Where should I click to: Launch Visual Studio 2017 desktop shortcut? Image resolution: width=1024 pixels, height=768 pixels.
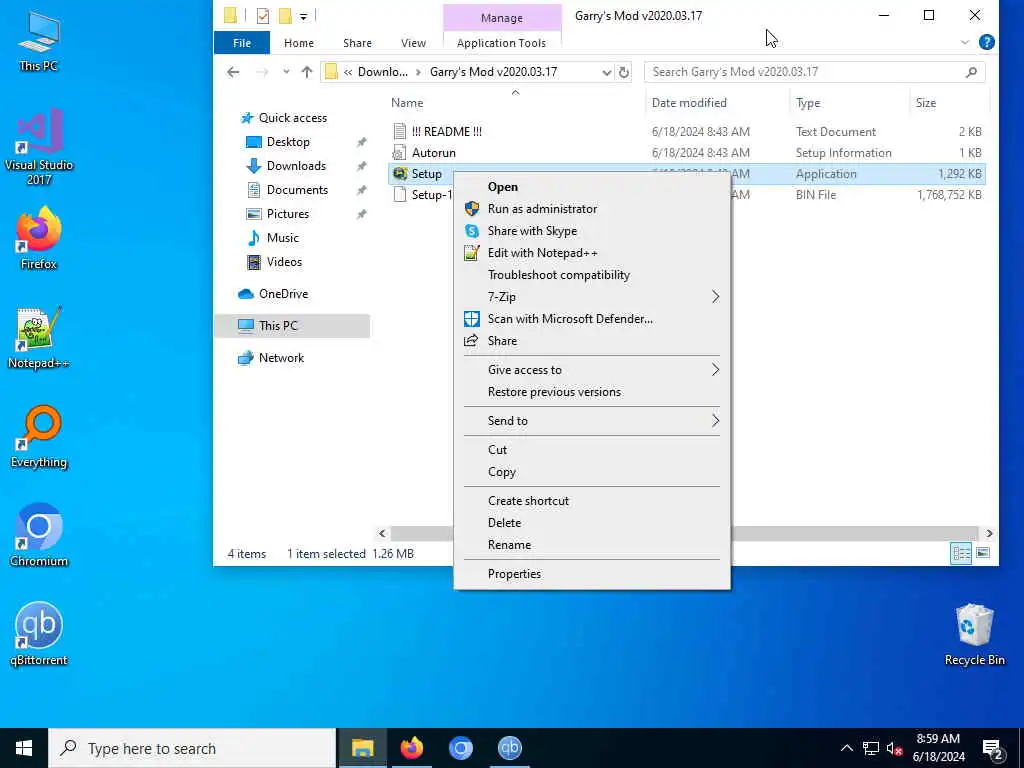[x=39, y=146]
